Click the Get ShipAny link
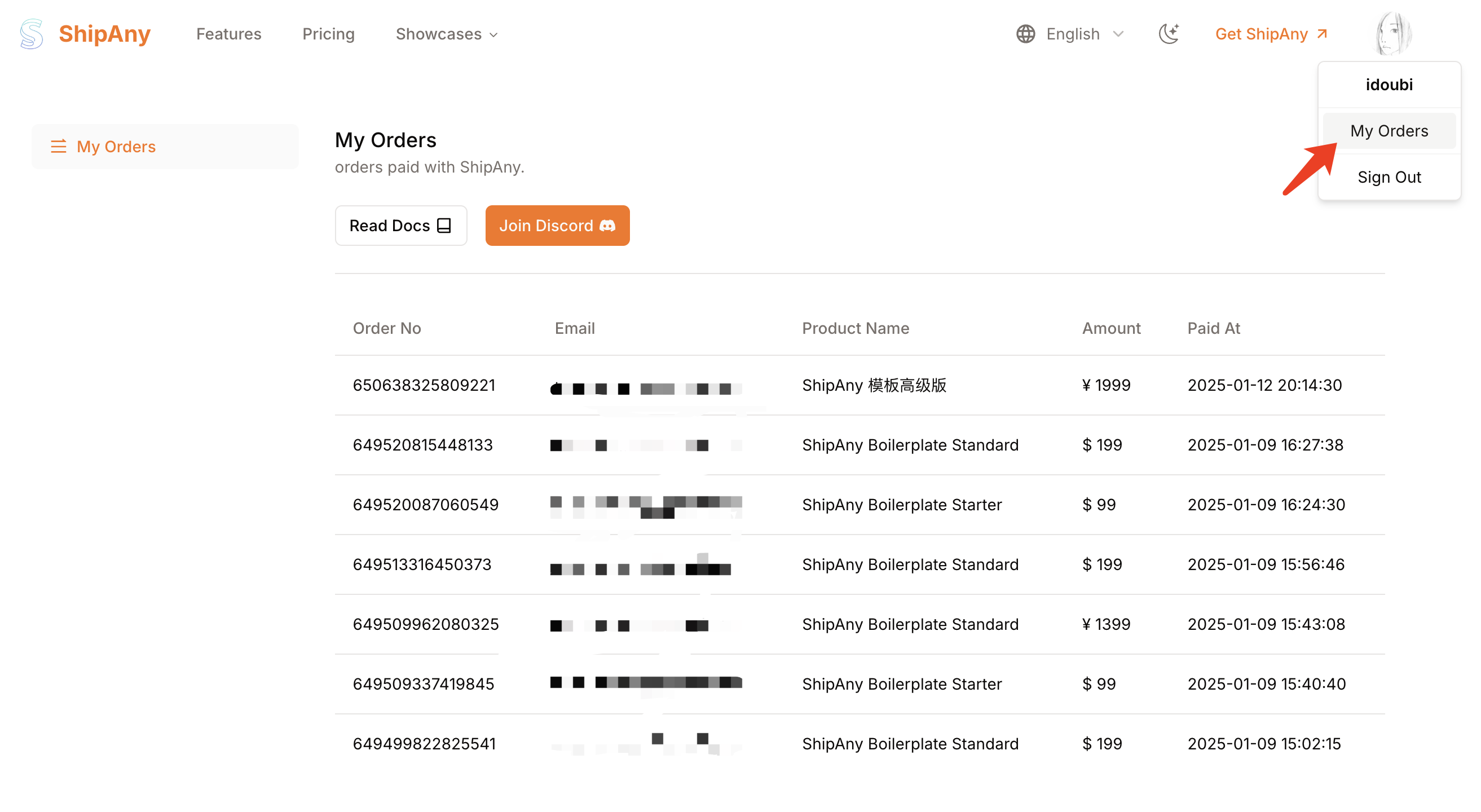The image size is (1481, 812). coord(1262,34)
